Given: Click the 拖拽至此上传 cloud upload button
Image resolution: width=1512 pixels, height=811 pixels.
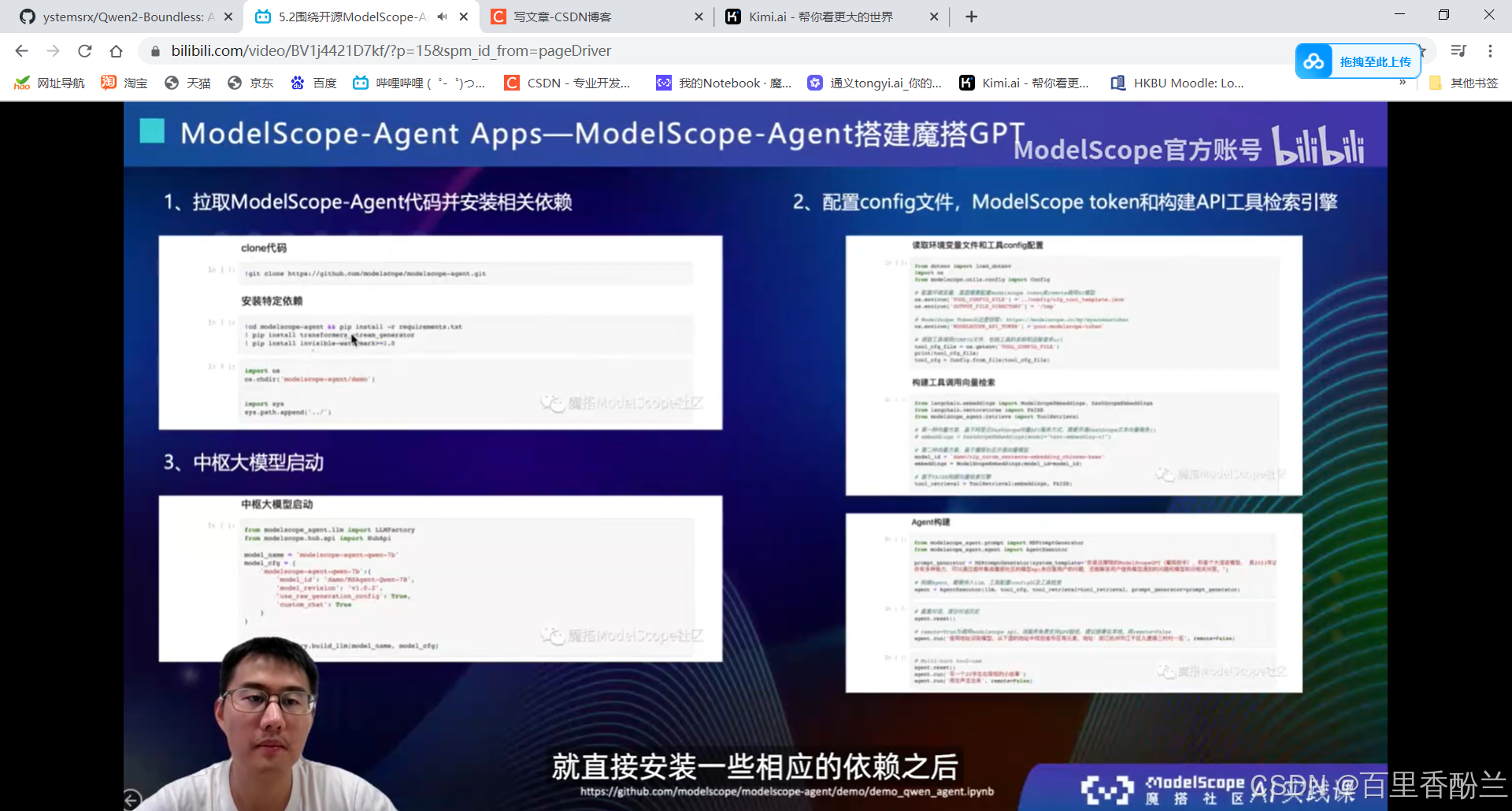Looking at the screenshot, I should (x=1358, y=61).
